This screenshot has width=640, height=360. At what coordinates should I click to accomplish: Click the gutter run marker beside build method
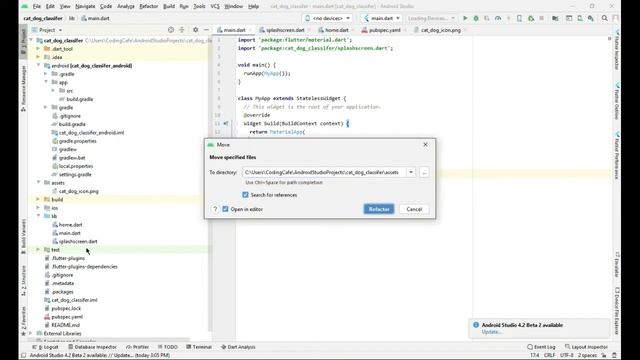point(225,123)
